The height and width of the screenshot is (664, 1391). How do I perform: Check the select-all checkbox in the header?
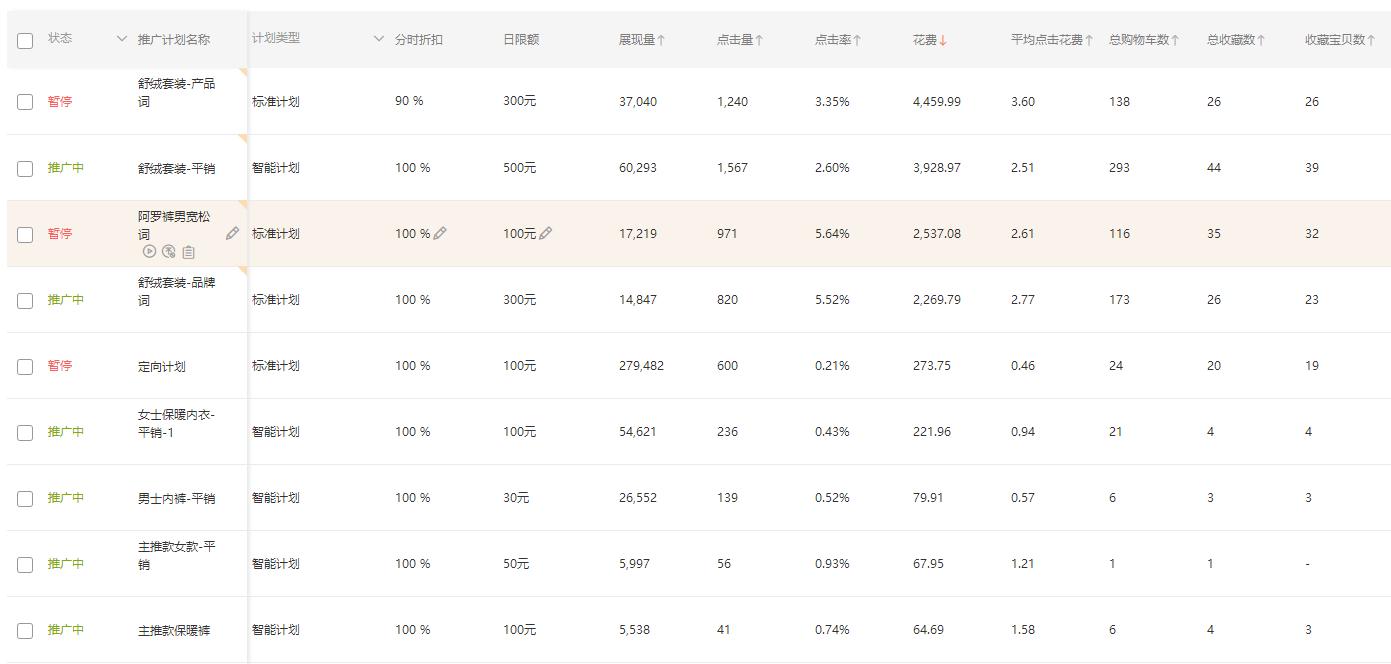[x=24, y=42]
